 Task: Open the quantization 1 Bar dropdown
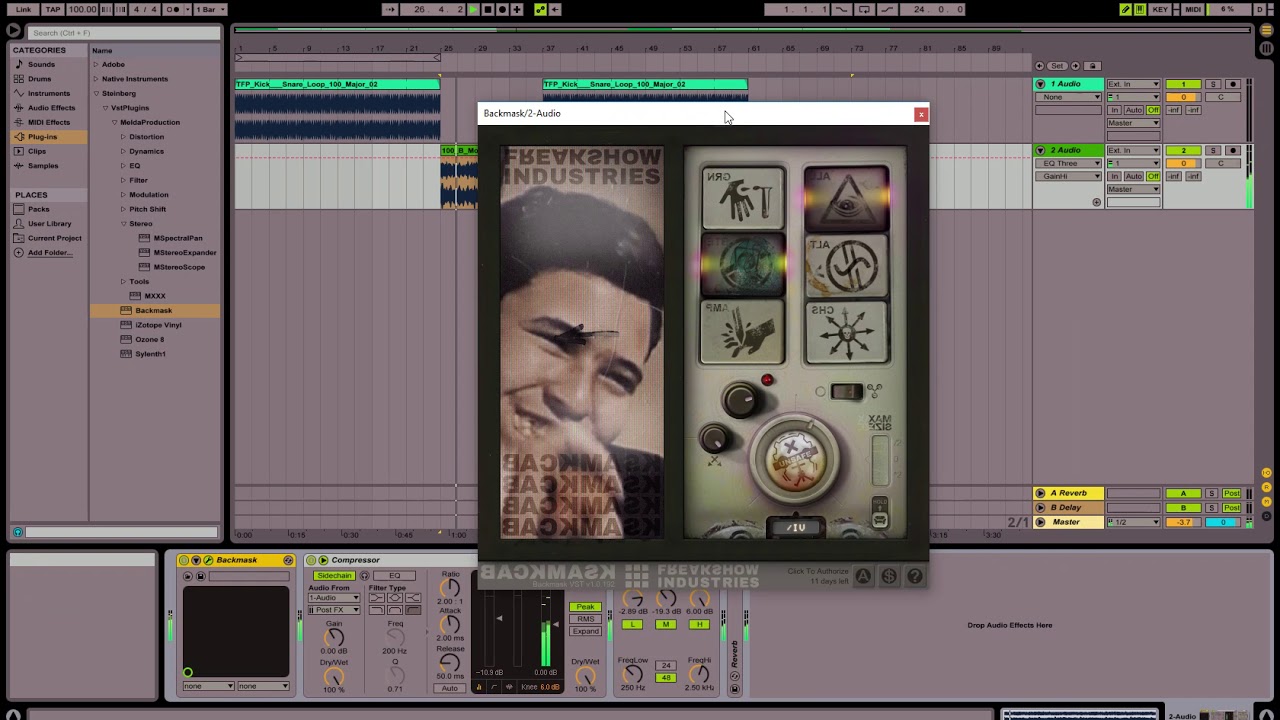(208, 9)
